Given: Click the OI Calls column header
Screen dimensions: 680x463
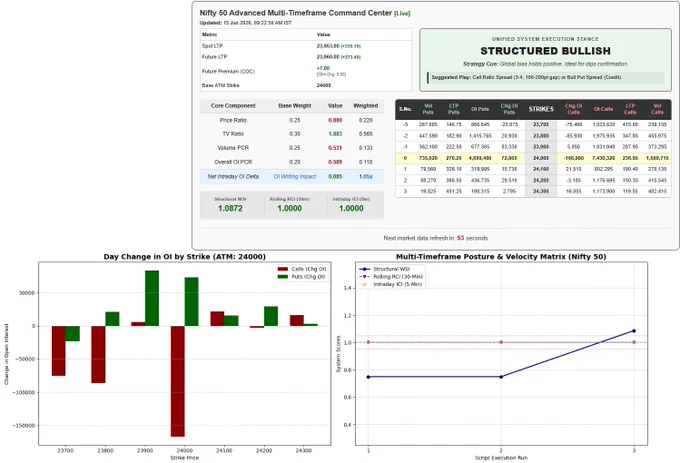Looking at the screenshot, I should [603, 109].
